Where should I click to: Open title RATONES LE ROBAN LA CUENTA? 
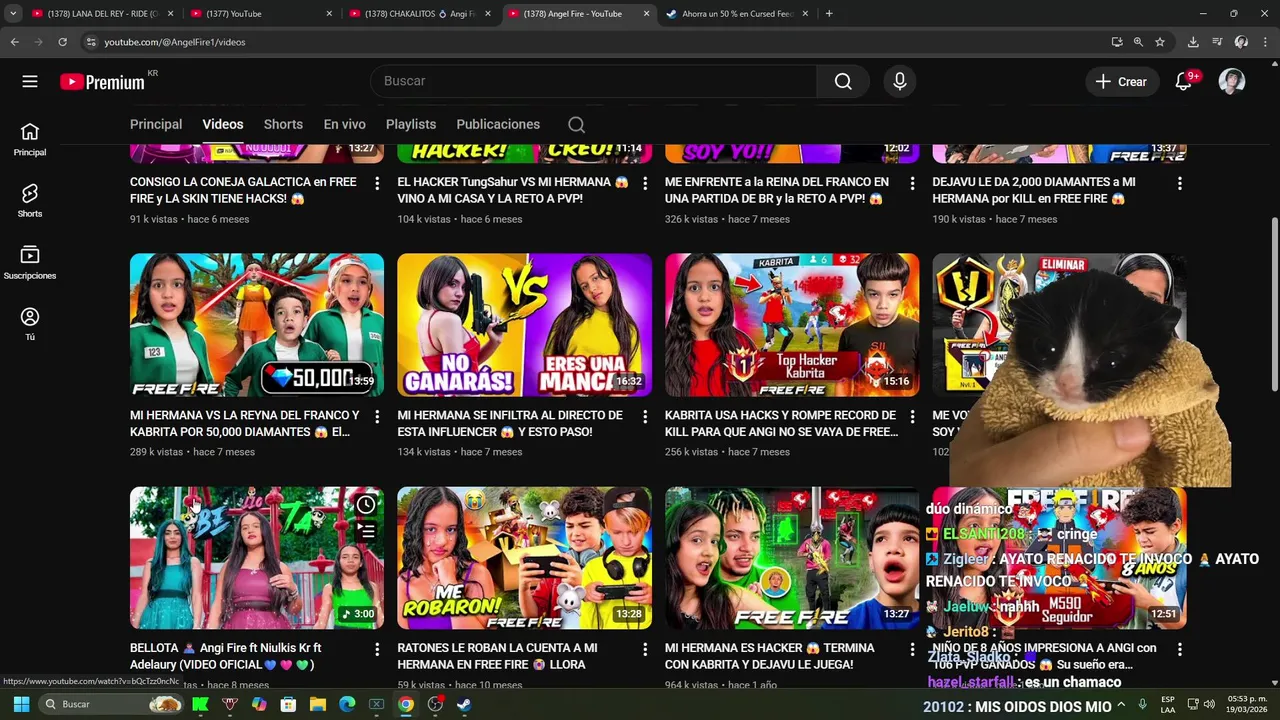[x=497, y=656]
